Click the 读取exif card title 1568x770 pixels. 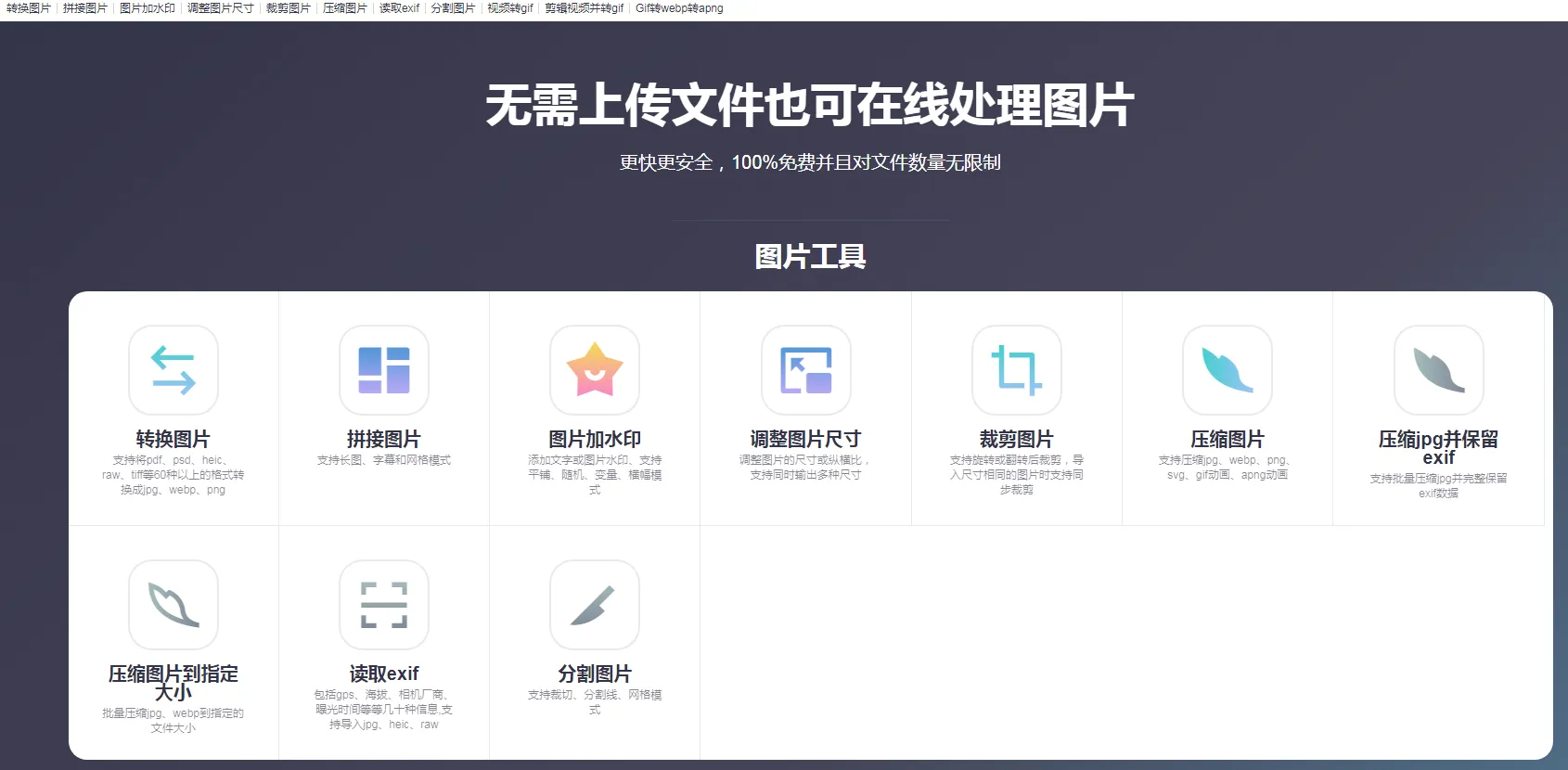click(384, 674)
